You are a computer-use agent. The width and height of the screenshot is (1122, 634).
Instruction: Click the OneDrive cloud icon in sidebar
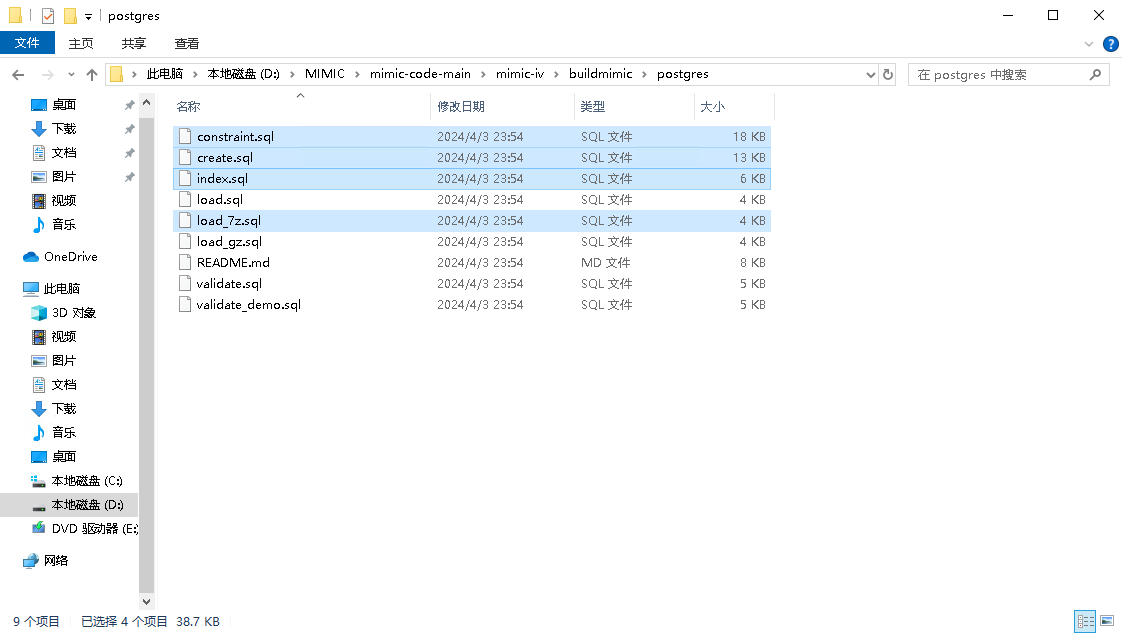coord(31,257)
